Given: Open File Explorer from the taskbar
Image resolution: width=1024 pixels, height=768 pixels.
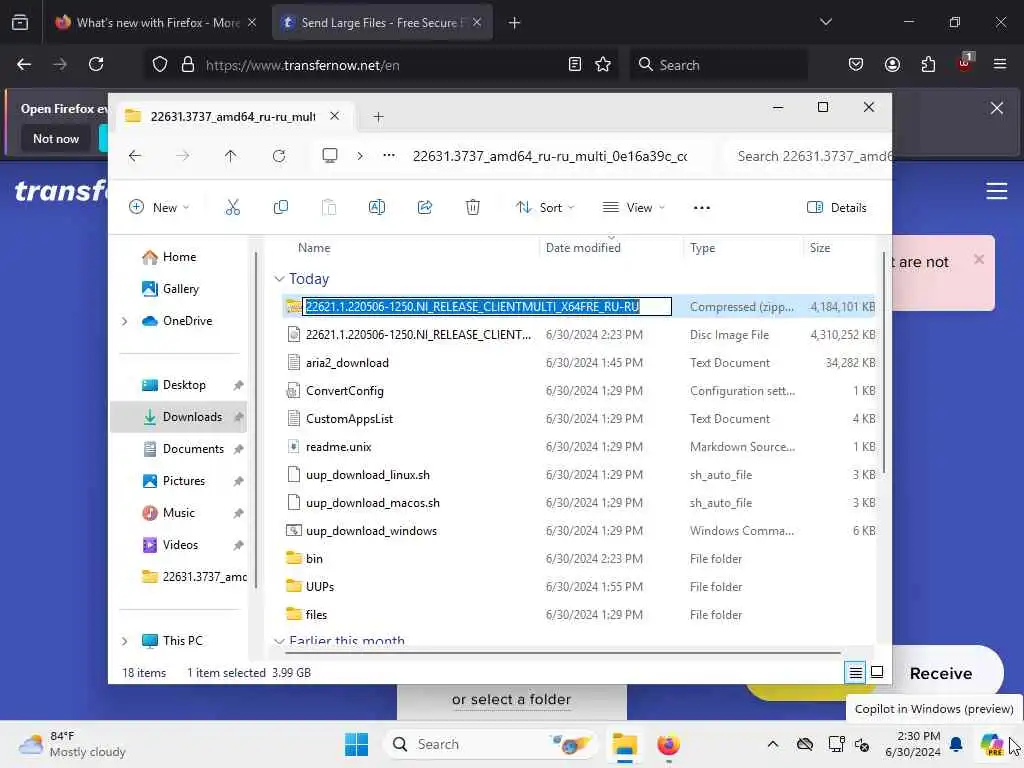Looking at the screenshot, I should [x=625, y=744].
